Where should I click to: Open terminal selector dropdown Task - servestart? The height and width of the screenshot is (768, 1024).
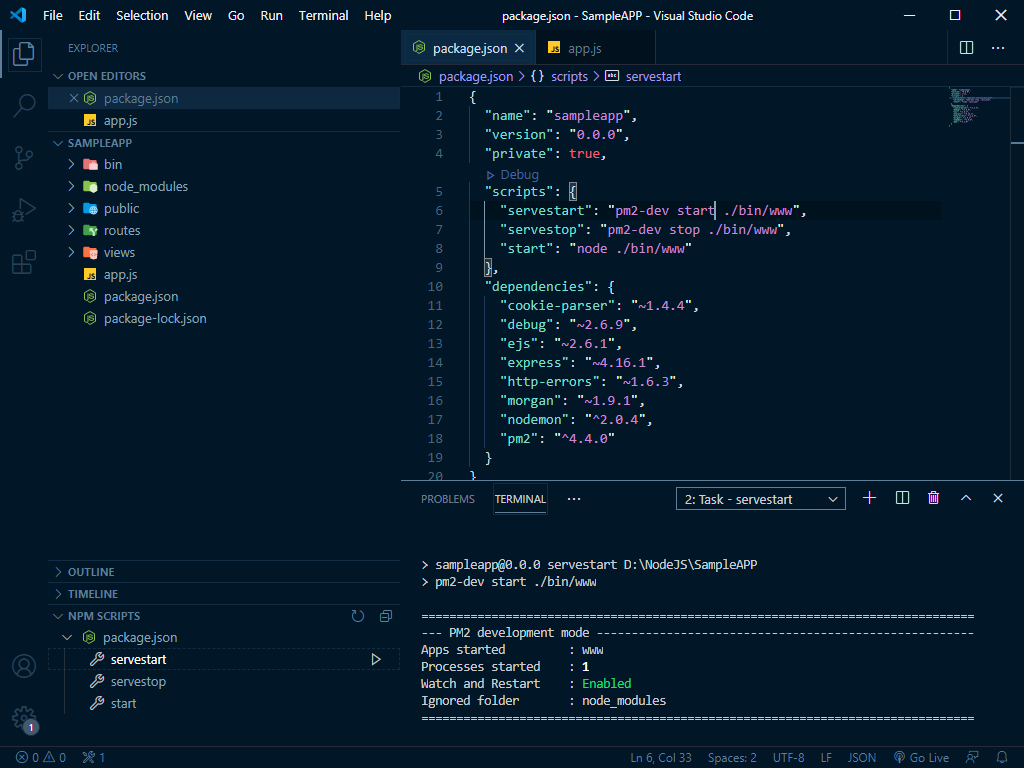(x=761, y=499)
